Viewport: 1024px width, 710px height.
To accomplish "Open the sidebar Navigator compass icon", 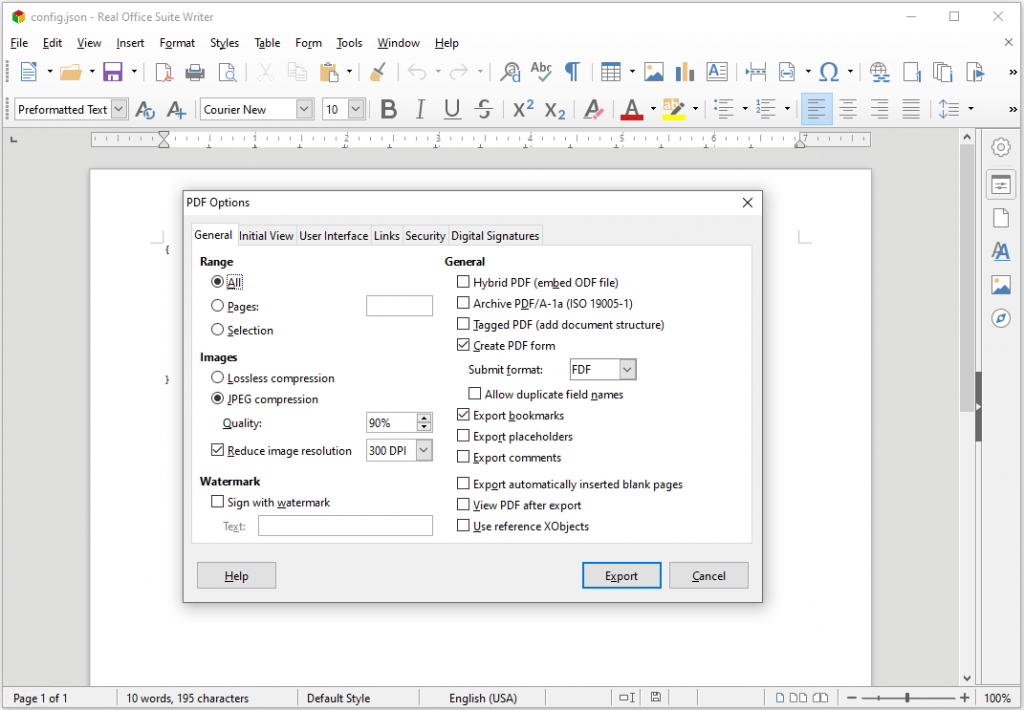I will [1000, 318].
